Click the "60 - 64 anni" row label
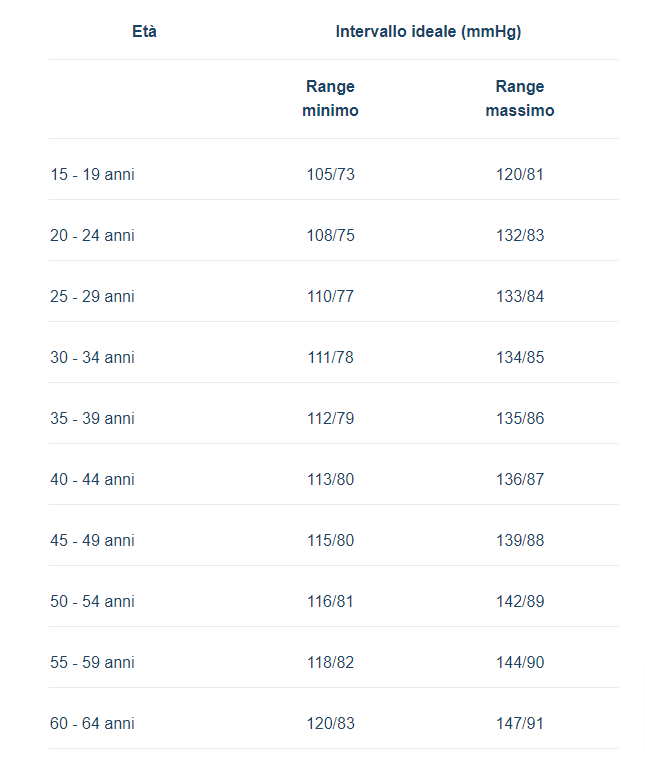 pyautogui.click(x=92, y=724)
